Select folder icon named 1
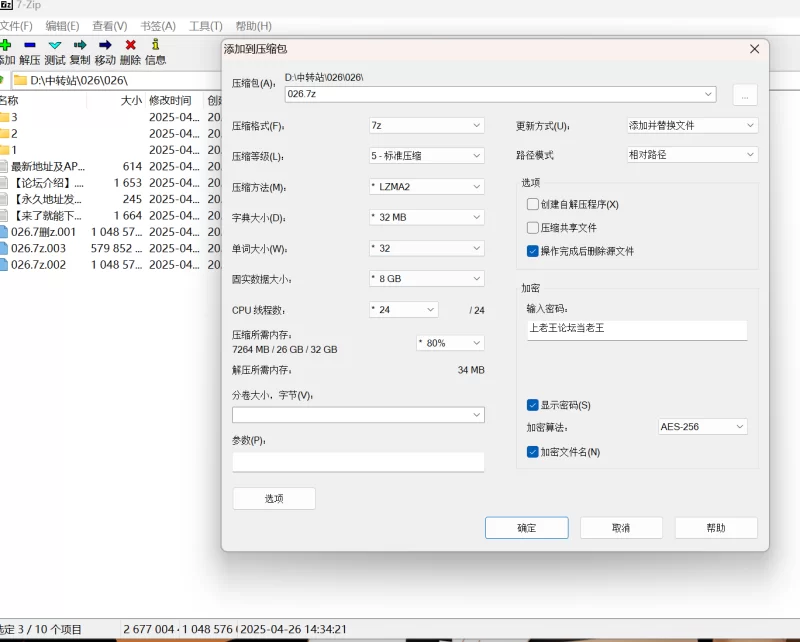800x642 pixels. click(x=5, y=150)
